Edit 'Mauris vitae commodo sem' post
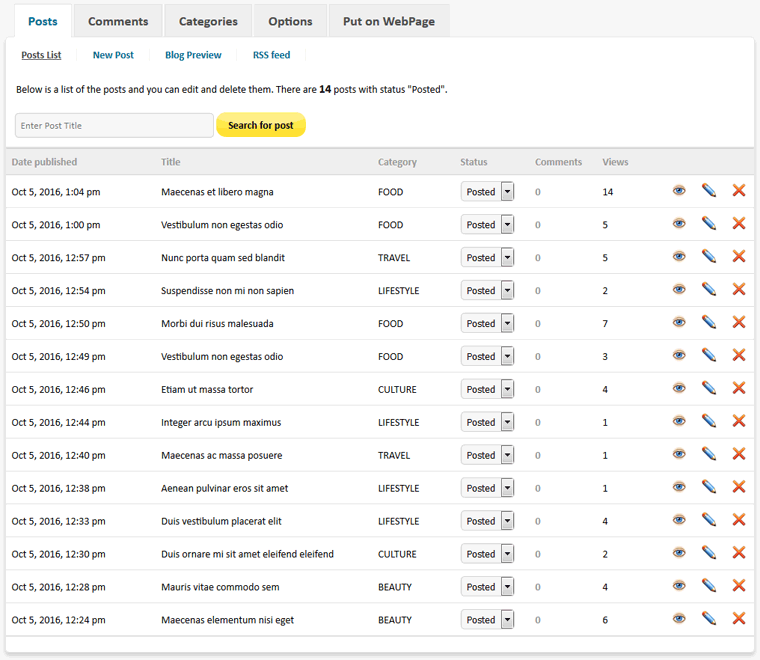 pos(709,586)
